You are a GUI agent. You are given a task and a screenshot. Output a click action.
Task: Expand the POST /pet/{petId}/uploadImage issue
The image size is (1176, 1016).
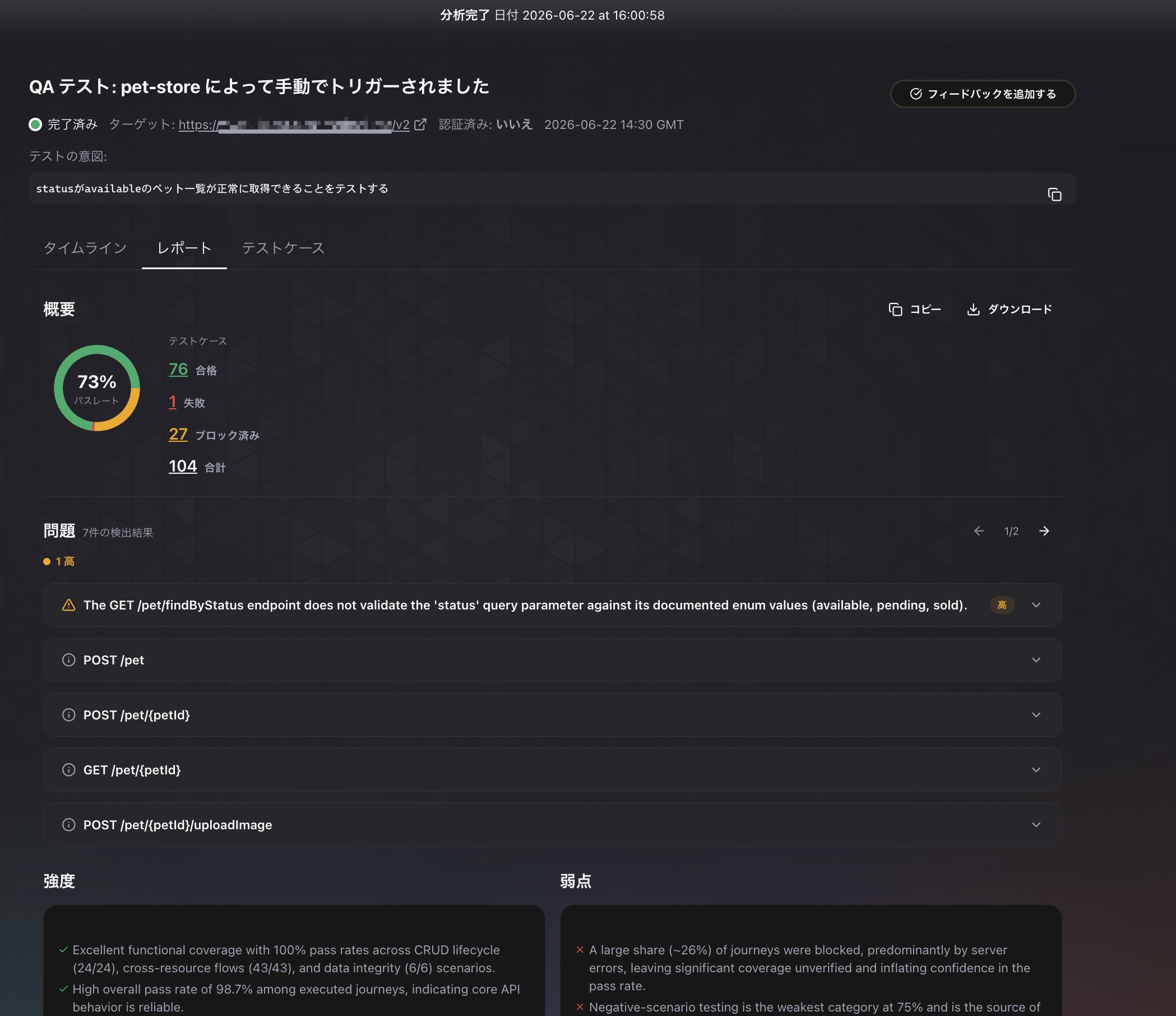(1036, 825)
